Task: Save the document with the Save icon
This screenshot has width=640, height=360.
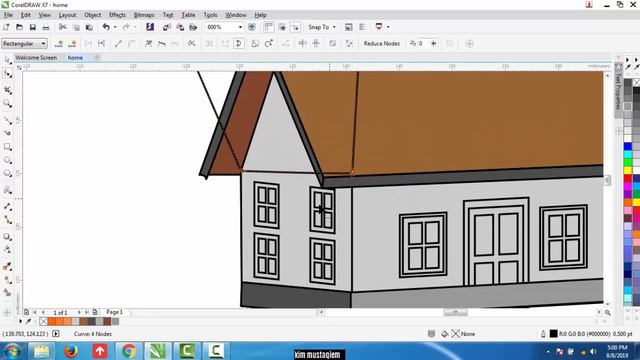Action: click(x=33, y=27)
